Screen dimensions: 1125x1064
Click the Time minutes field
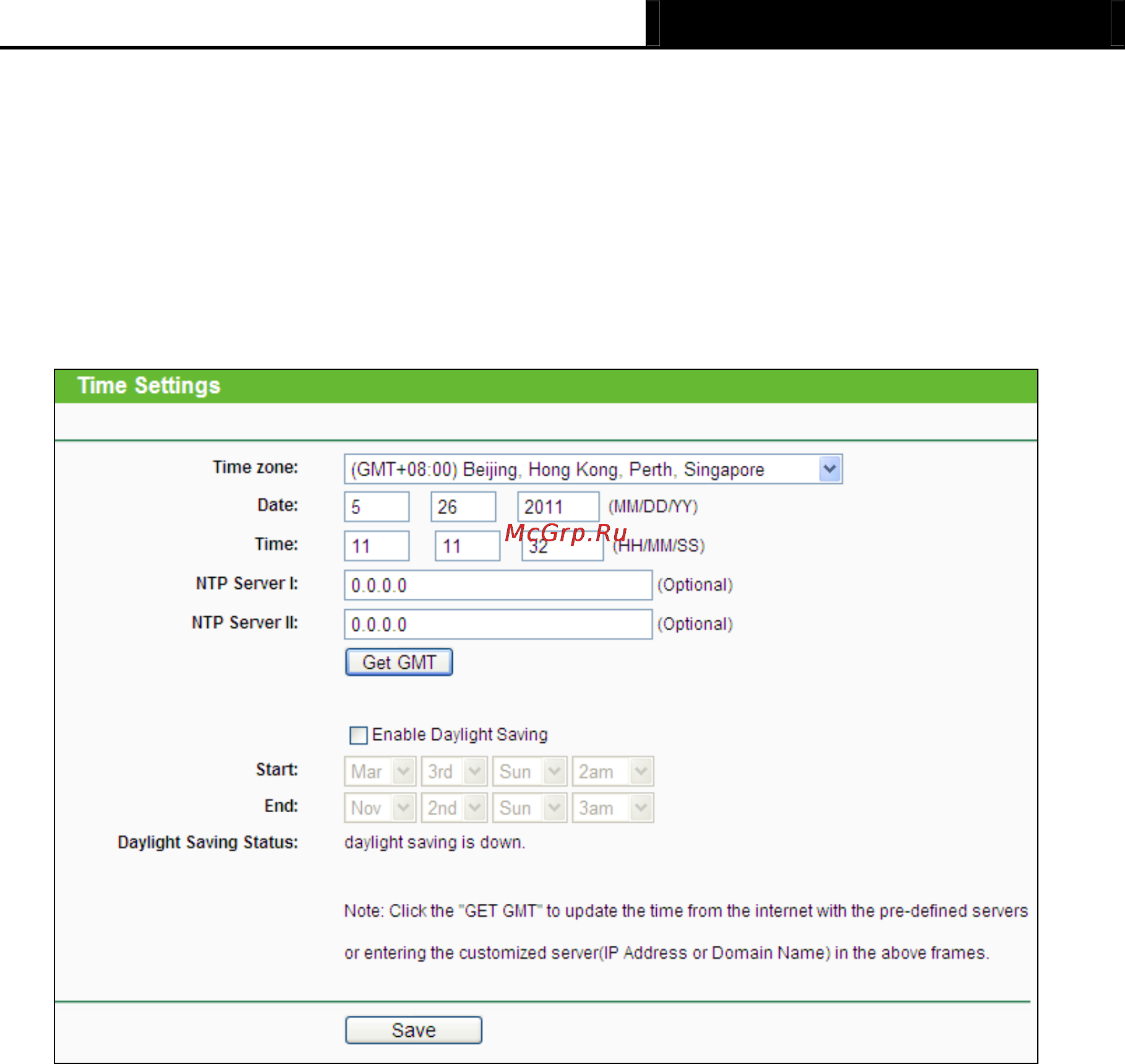click(x=467, y=546)
